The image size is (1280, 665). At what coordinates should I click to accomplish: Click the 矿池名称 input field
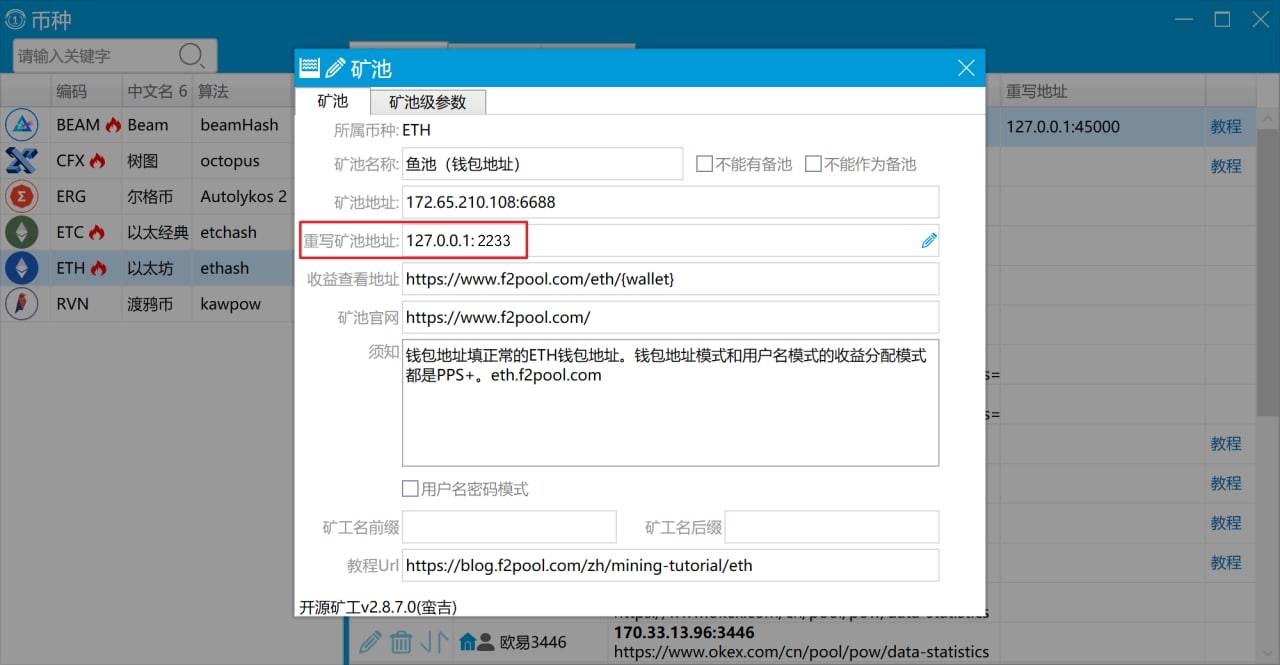point(542,164)
